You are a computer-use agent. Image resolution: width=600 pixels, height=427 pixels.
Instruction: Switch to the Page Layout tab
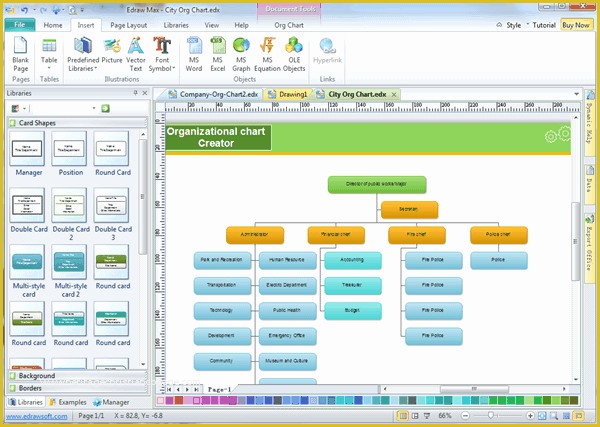(129, 25)
